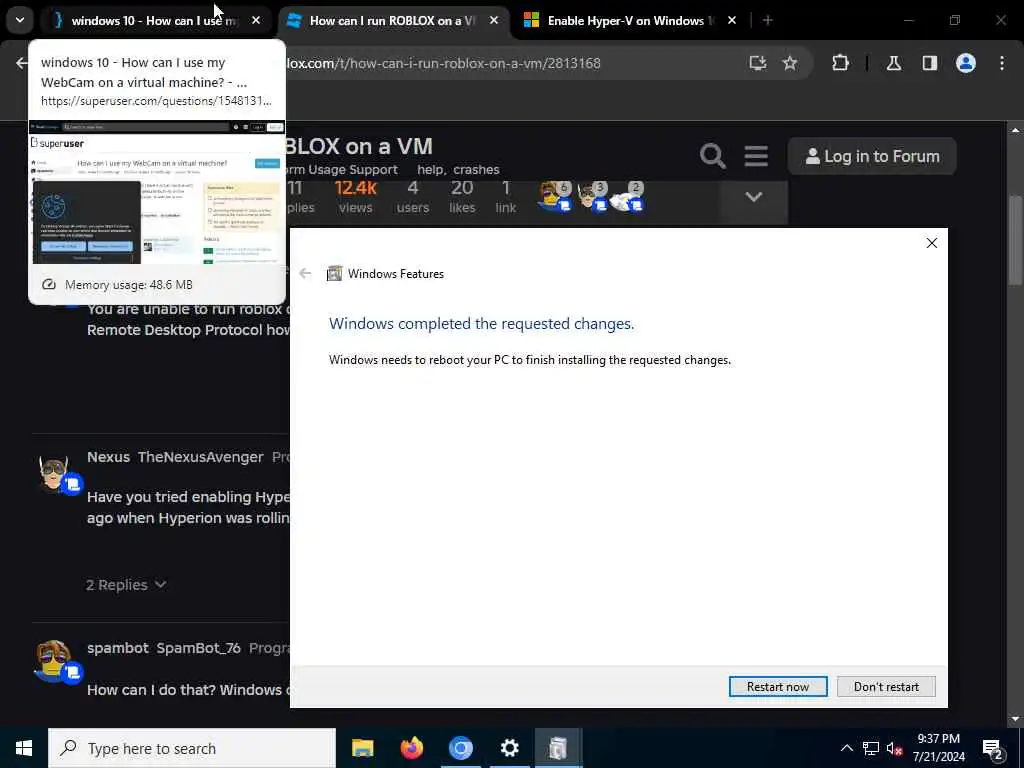Go back with the browser back arrow
The image size is (1024, 768).
(22, 63)
